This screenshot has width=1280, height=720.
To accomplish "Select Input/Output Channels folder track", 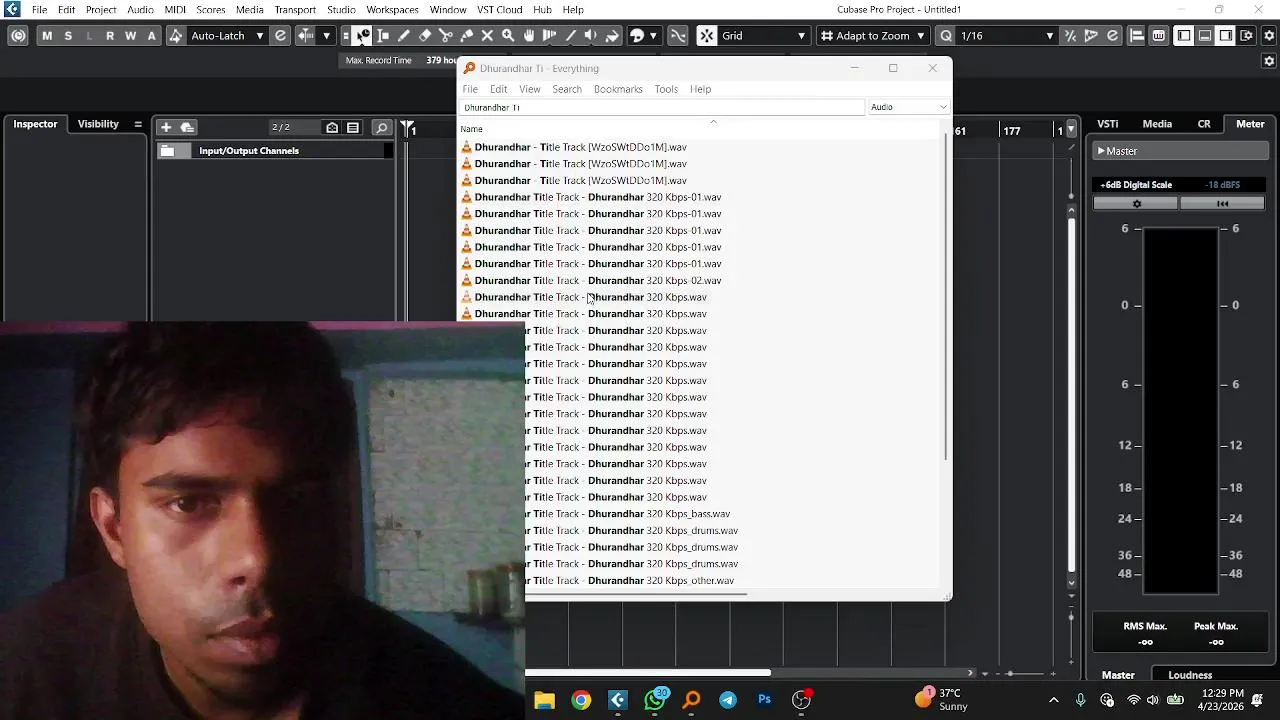I will (x=274, y=151).
